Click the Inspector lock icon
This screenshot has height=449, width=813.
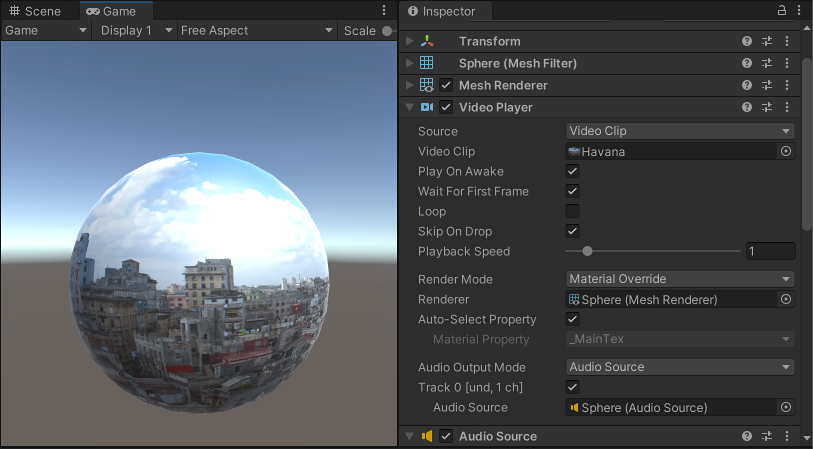pos(782,10)
